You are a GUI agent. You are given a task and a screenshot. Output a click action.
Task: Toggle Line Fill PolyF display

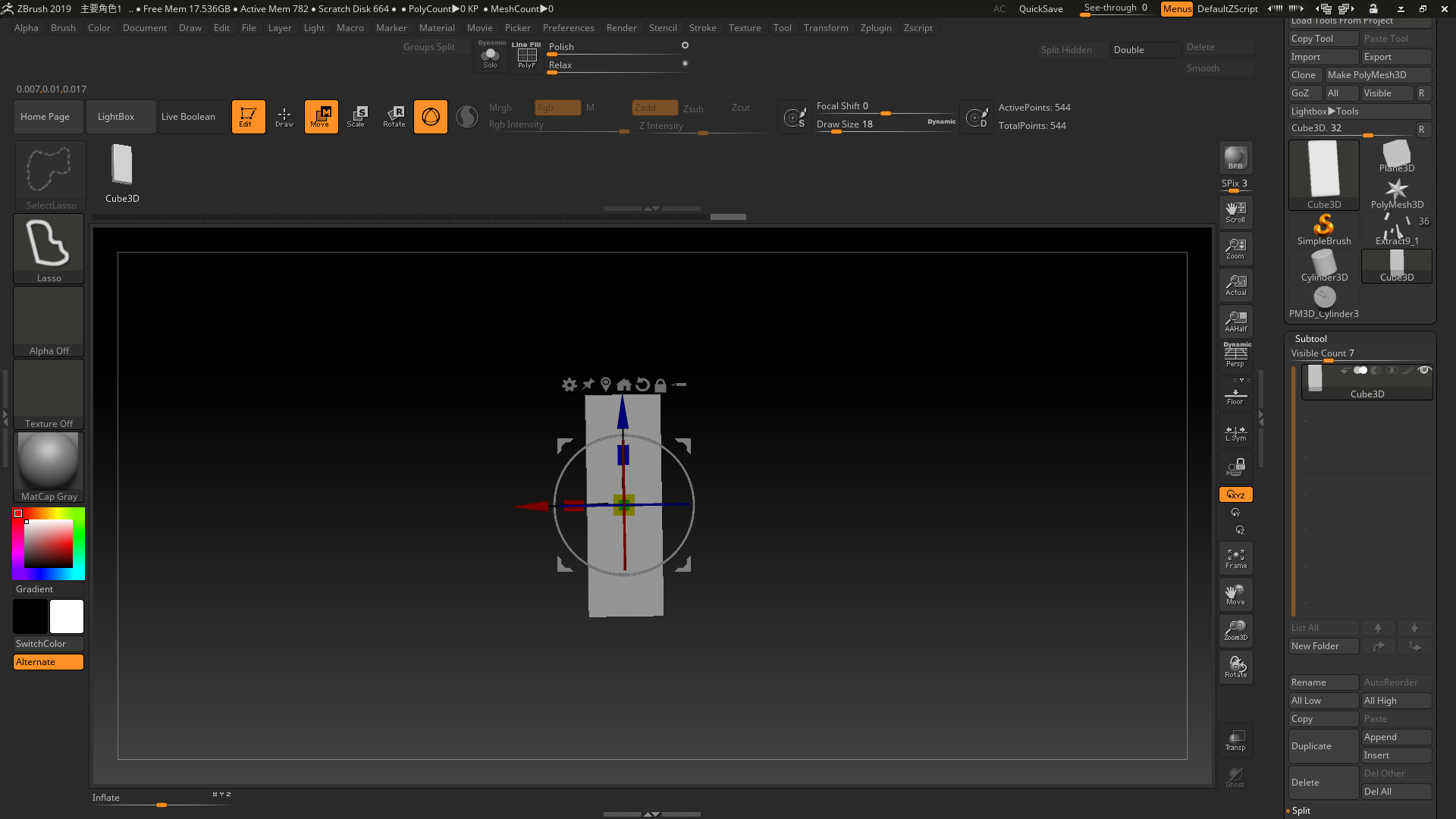pyautogui.click(x=526, y=55)
